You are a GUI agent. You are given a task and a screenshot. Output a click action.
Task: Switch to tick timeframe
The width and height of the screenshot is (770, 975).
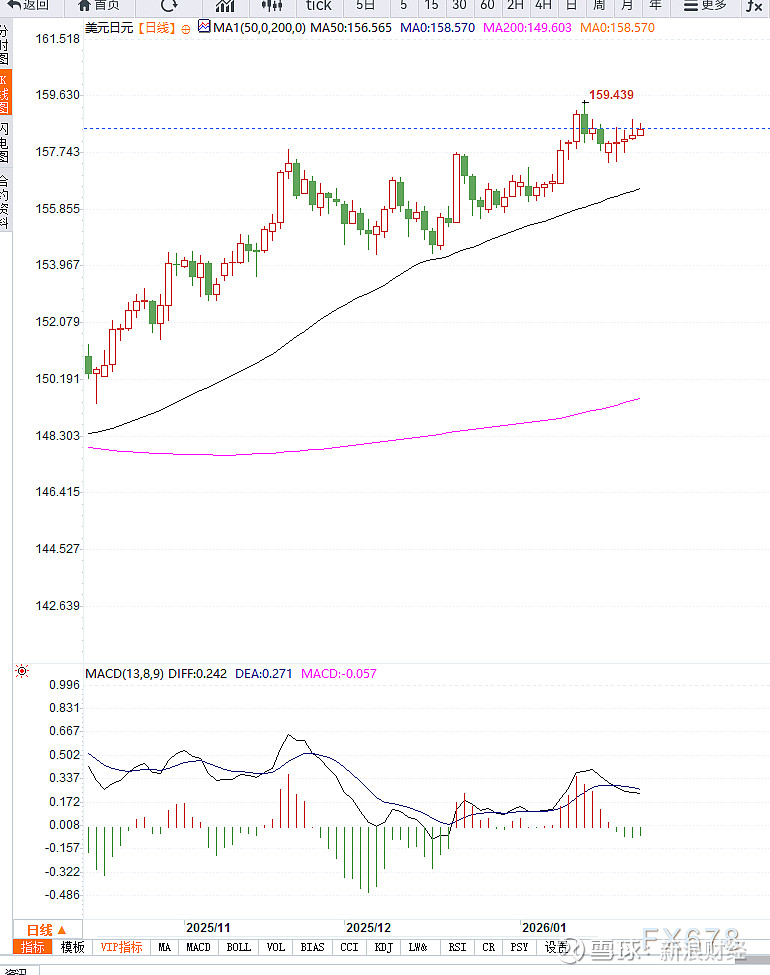[318, 5]
